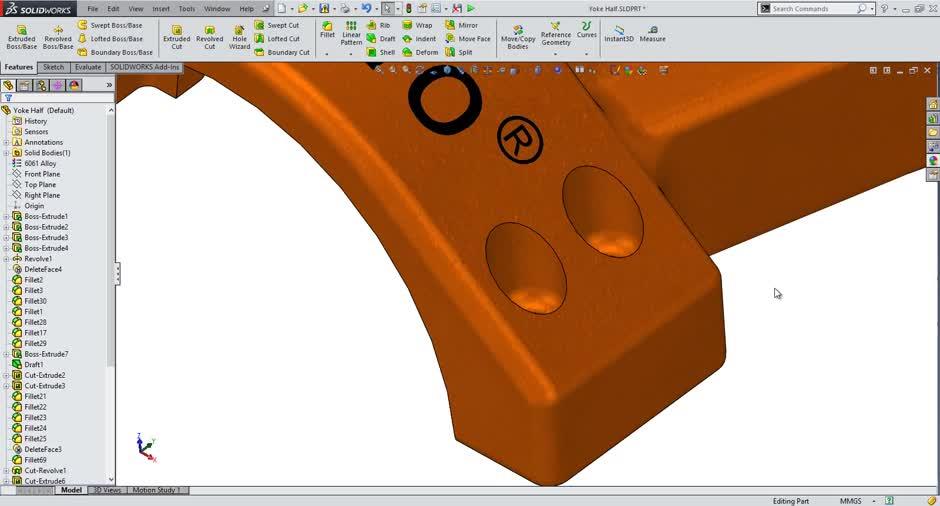Click the Swept Cut tool
940x506 pixels.
tap(276, 25)
